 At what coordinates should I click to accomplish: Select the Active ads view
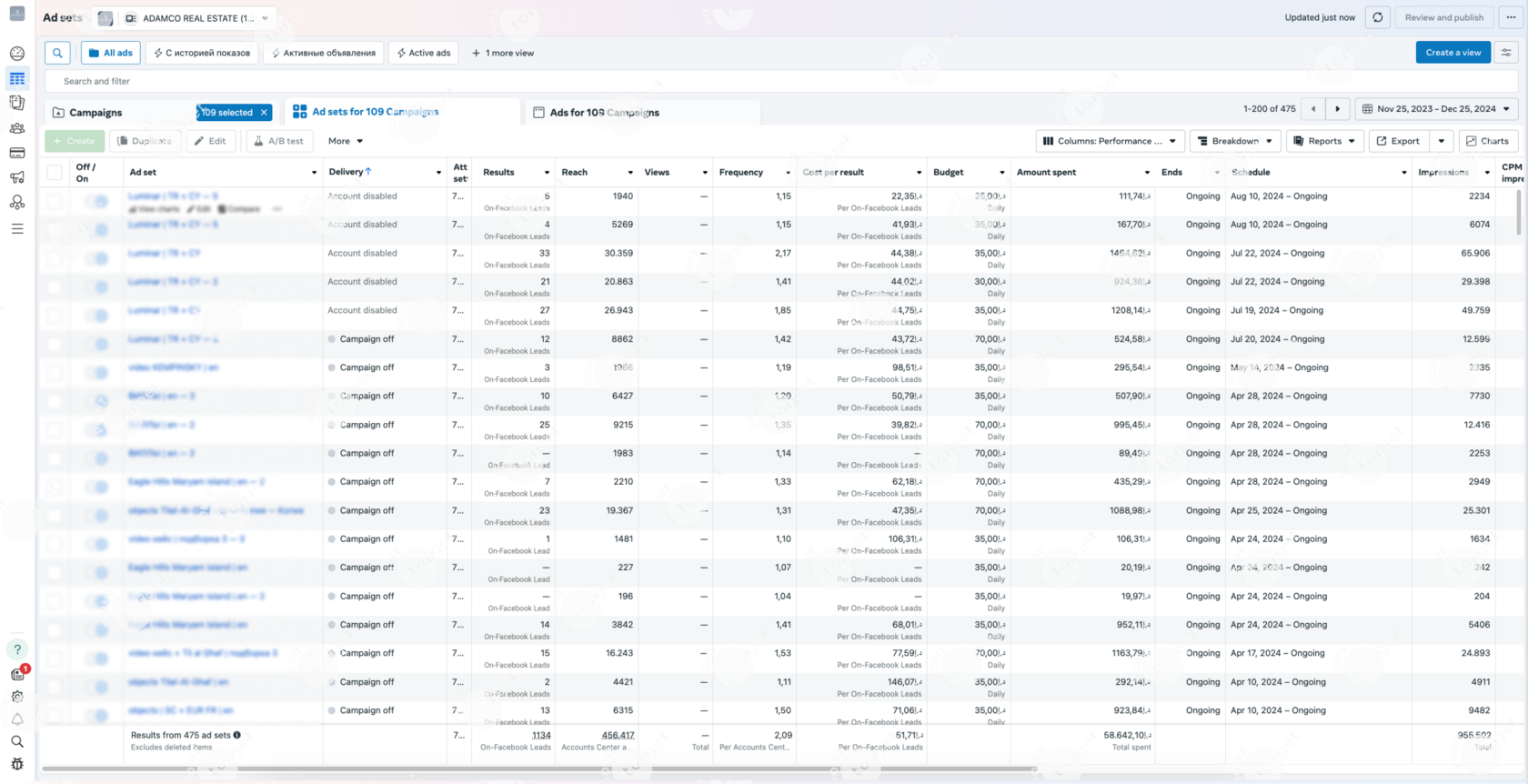coord(423,53)
